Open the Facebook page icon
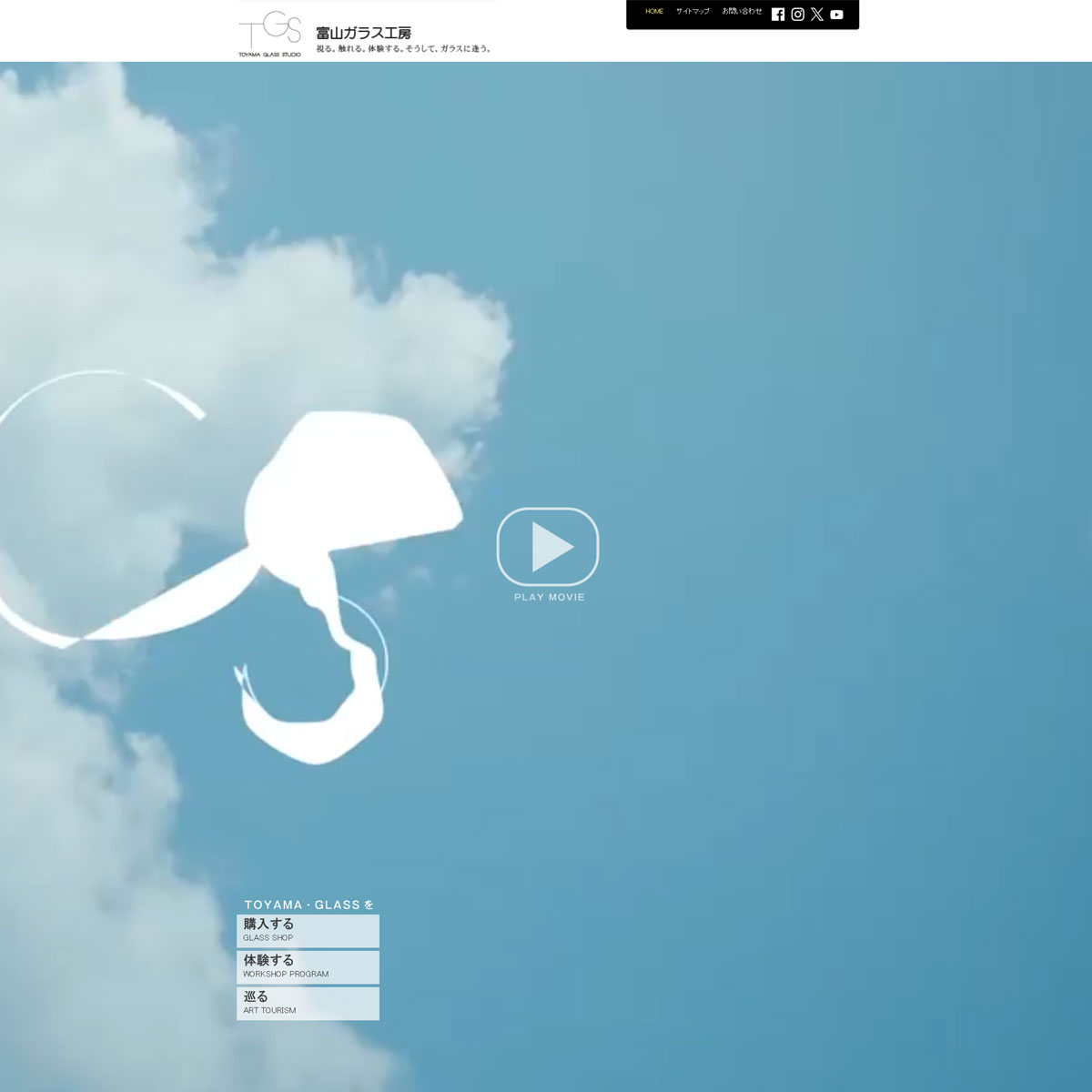 (x=778, y=15)
